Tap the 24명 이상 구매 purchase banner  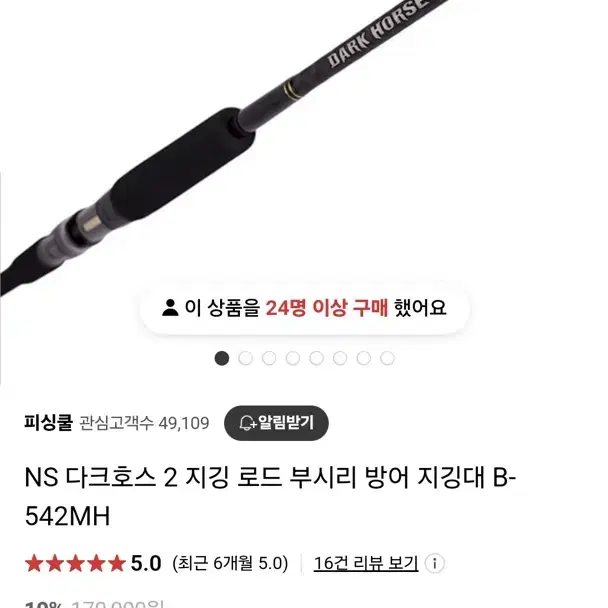(x=305, y=307)
